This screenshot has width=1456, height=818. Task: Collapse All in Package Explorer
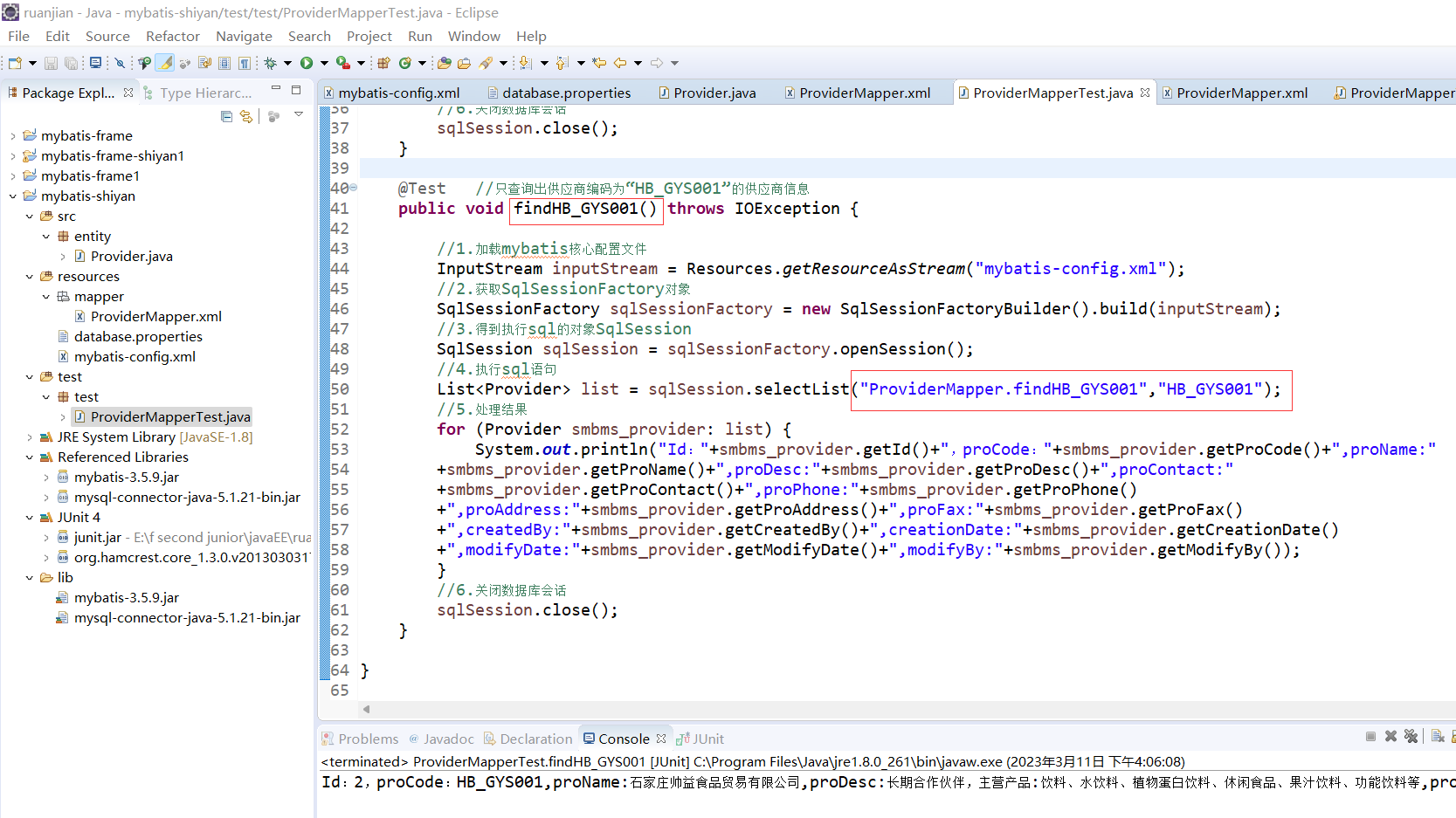click(x=226, y=116)
